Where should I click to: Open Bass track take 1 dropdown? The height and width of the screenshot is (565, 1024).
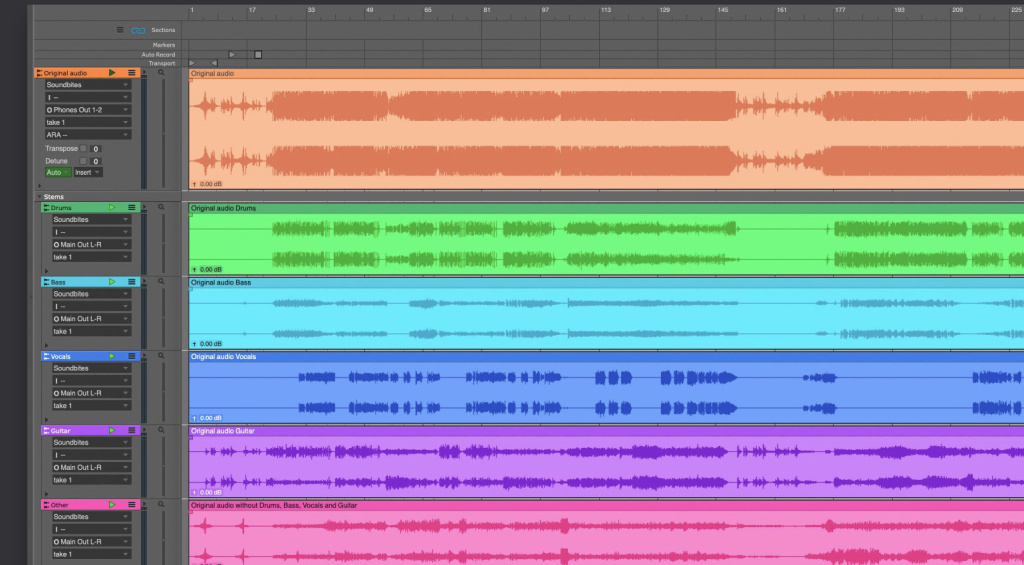91,331
